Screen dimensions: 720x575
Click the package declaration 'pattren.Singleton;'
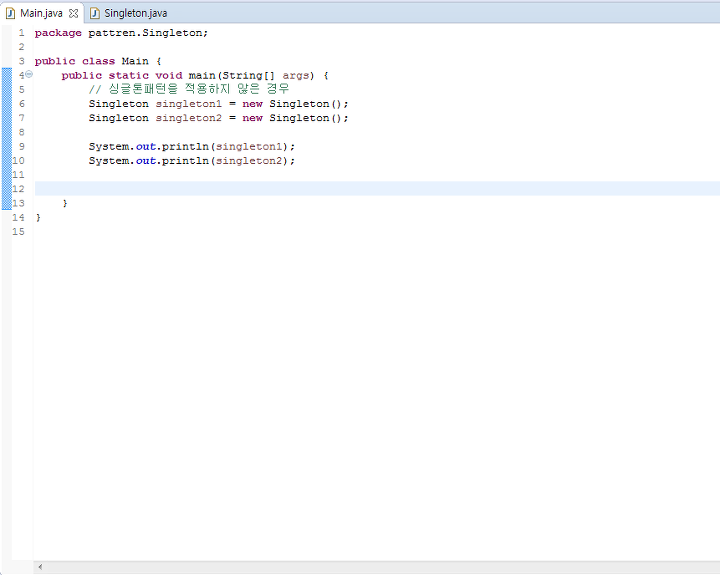tap(148, 33)
